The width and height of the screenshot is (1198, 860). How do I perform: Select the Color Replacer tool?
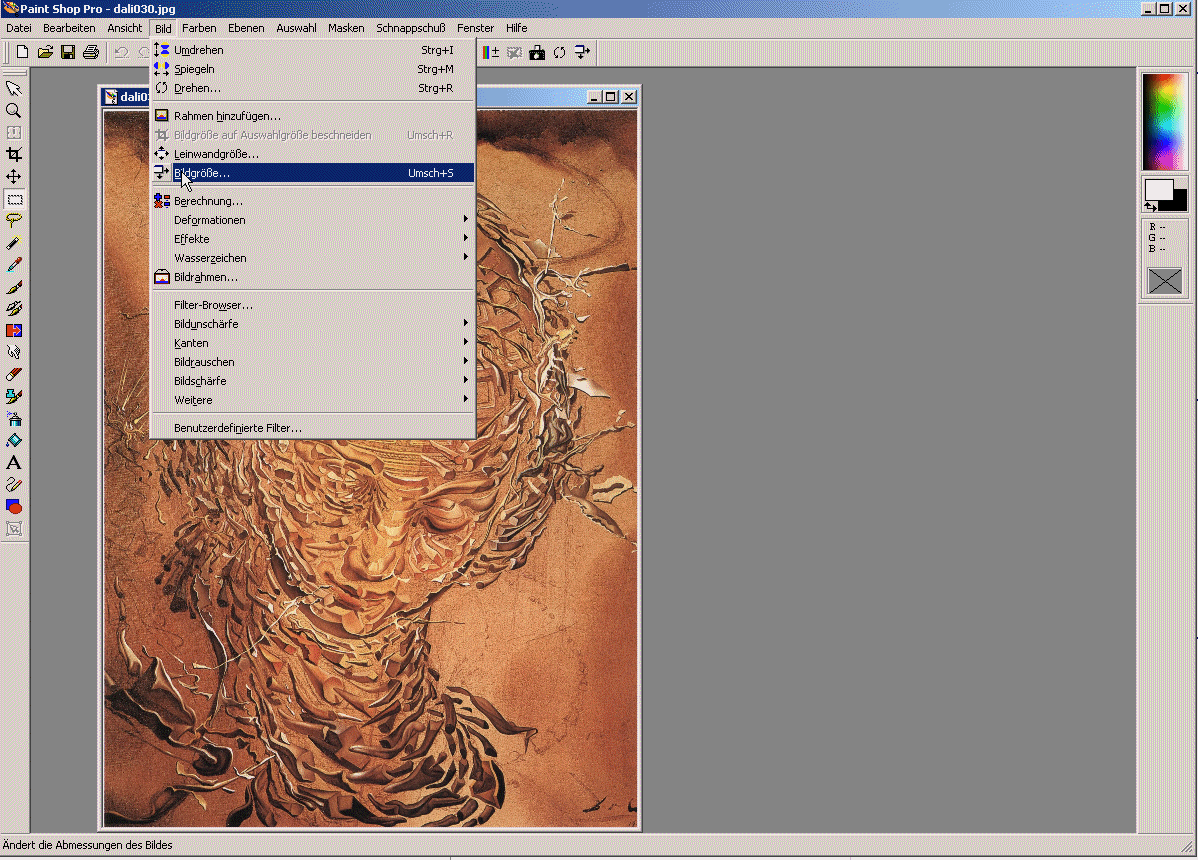[x=14, y=331]
